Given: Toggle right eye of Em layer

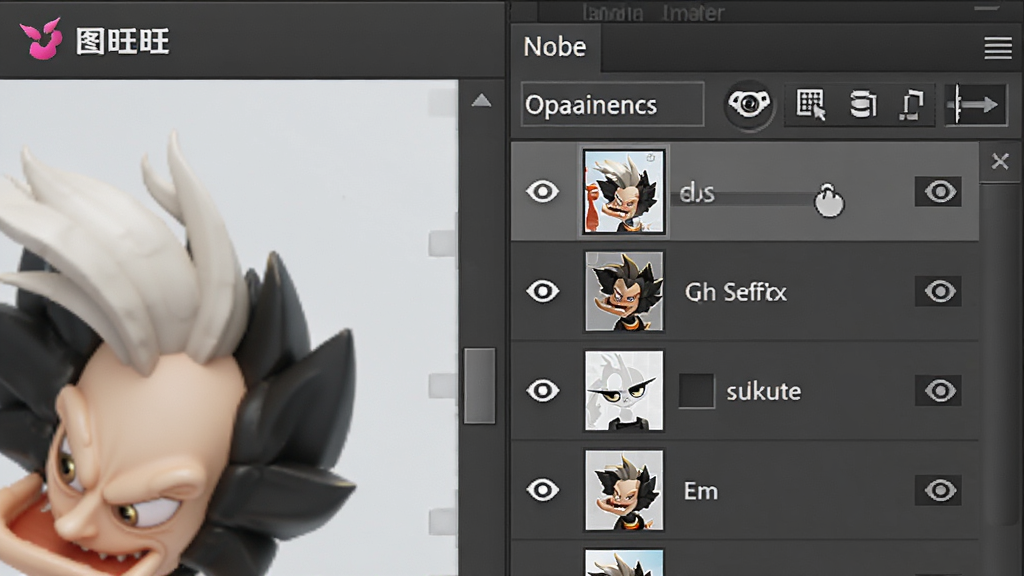Looking at the screenshot, I should 938,490.
